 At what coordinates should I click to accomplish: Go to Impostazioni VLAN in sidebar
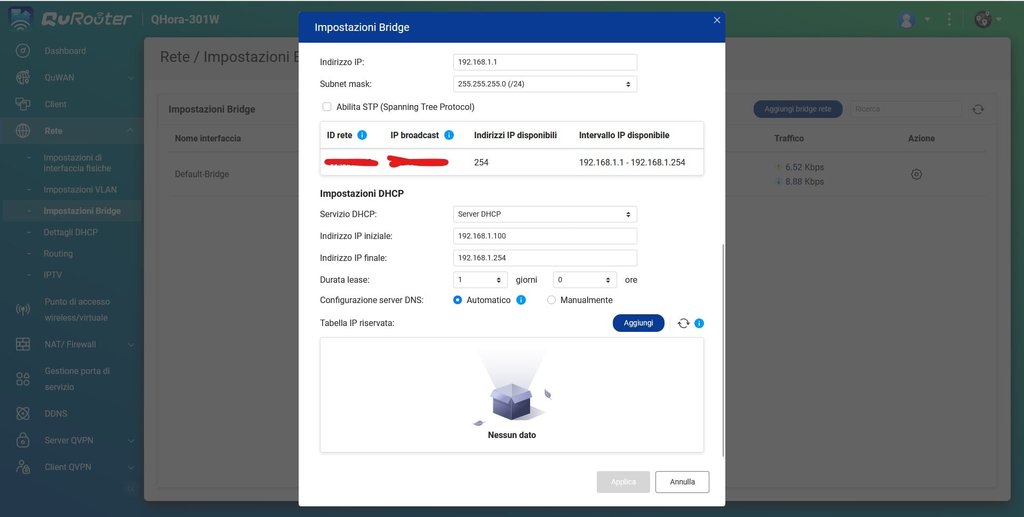tap(81, 190)
